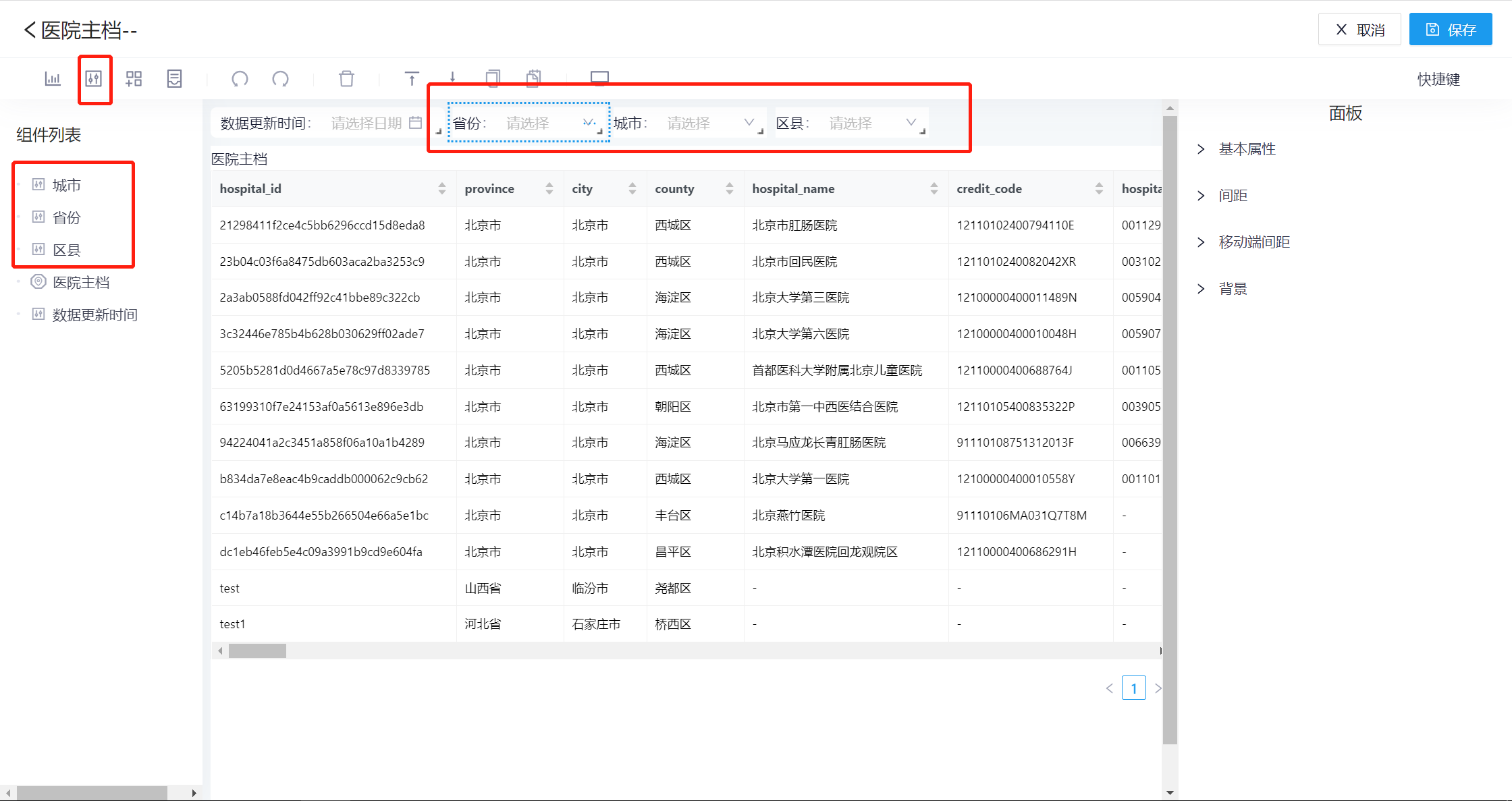Select the filter component tool icon

pos(94,78)
